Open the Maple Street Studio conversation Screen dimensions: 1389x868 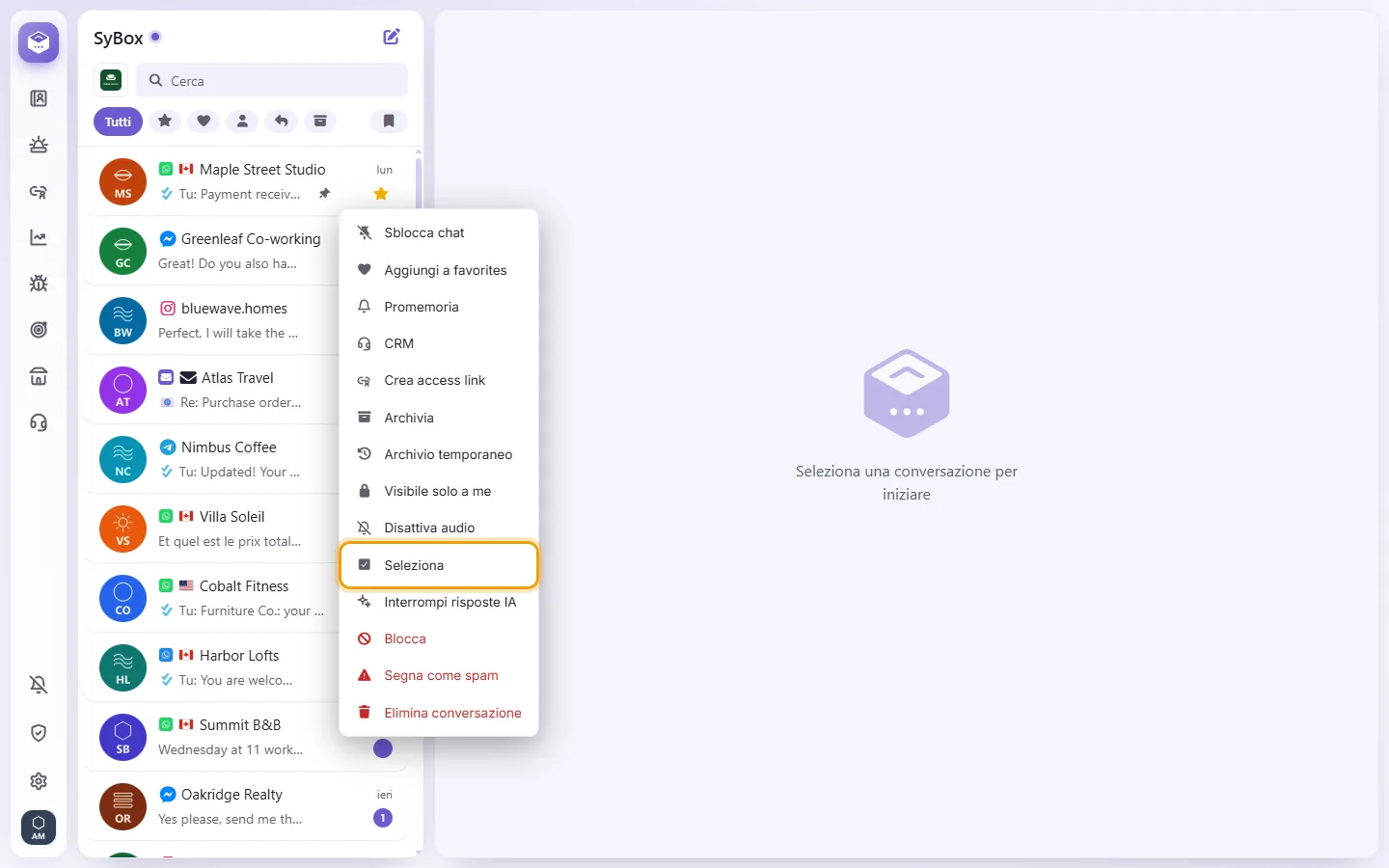(x=247, y=181)
